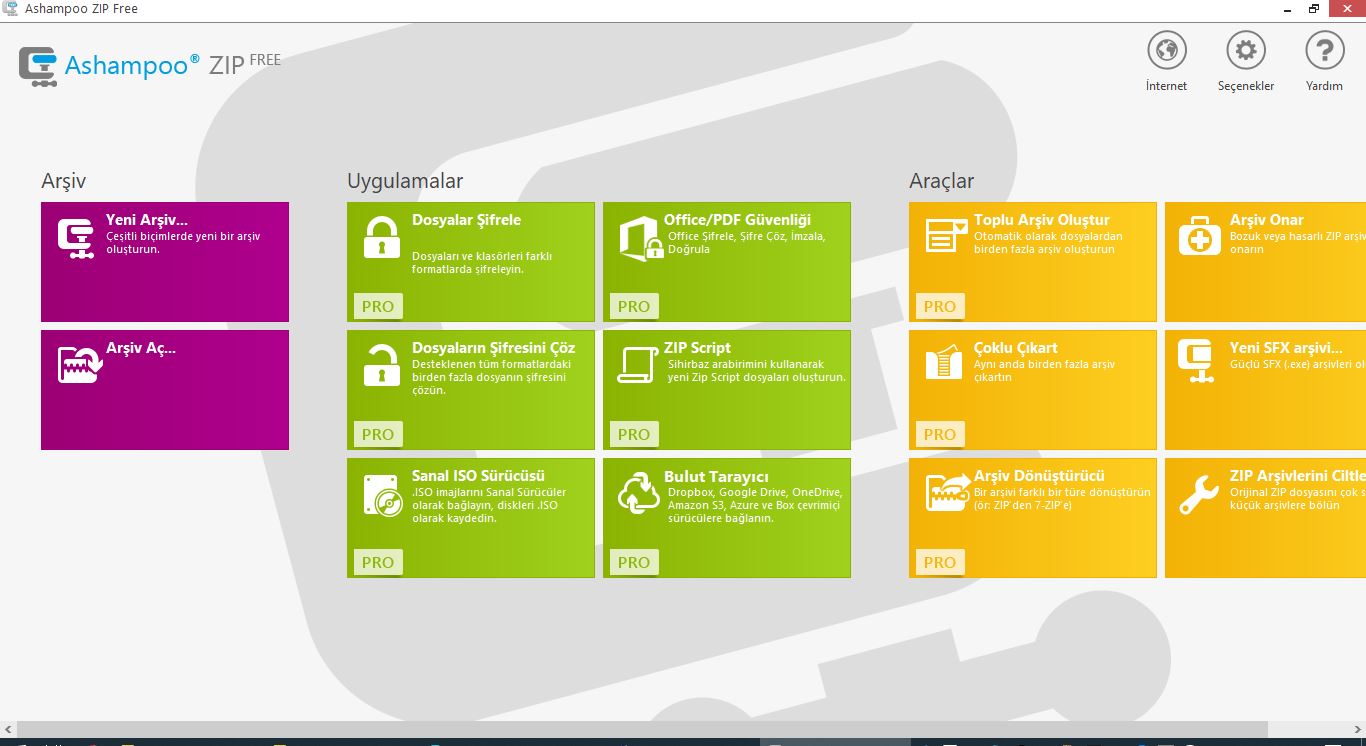Click the horizontal scrollbar thumb

[643, 729]
